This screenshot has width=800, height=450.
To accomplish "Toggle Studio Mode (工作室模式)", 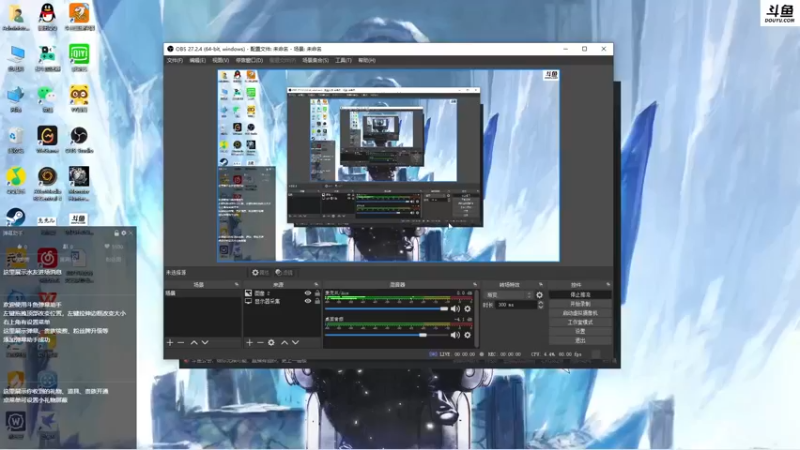I will point(580,322).
